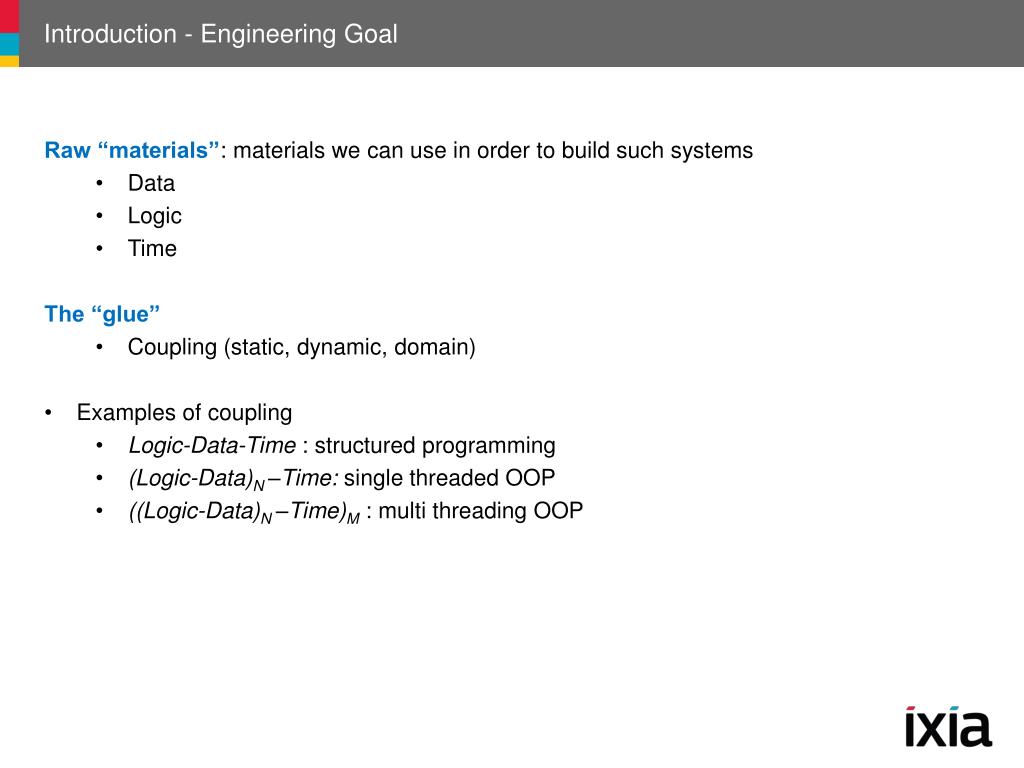Click the Raw "materials" blue heading
The height and width of the screenshot is (768, 1024).
click(132, 150)
